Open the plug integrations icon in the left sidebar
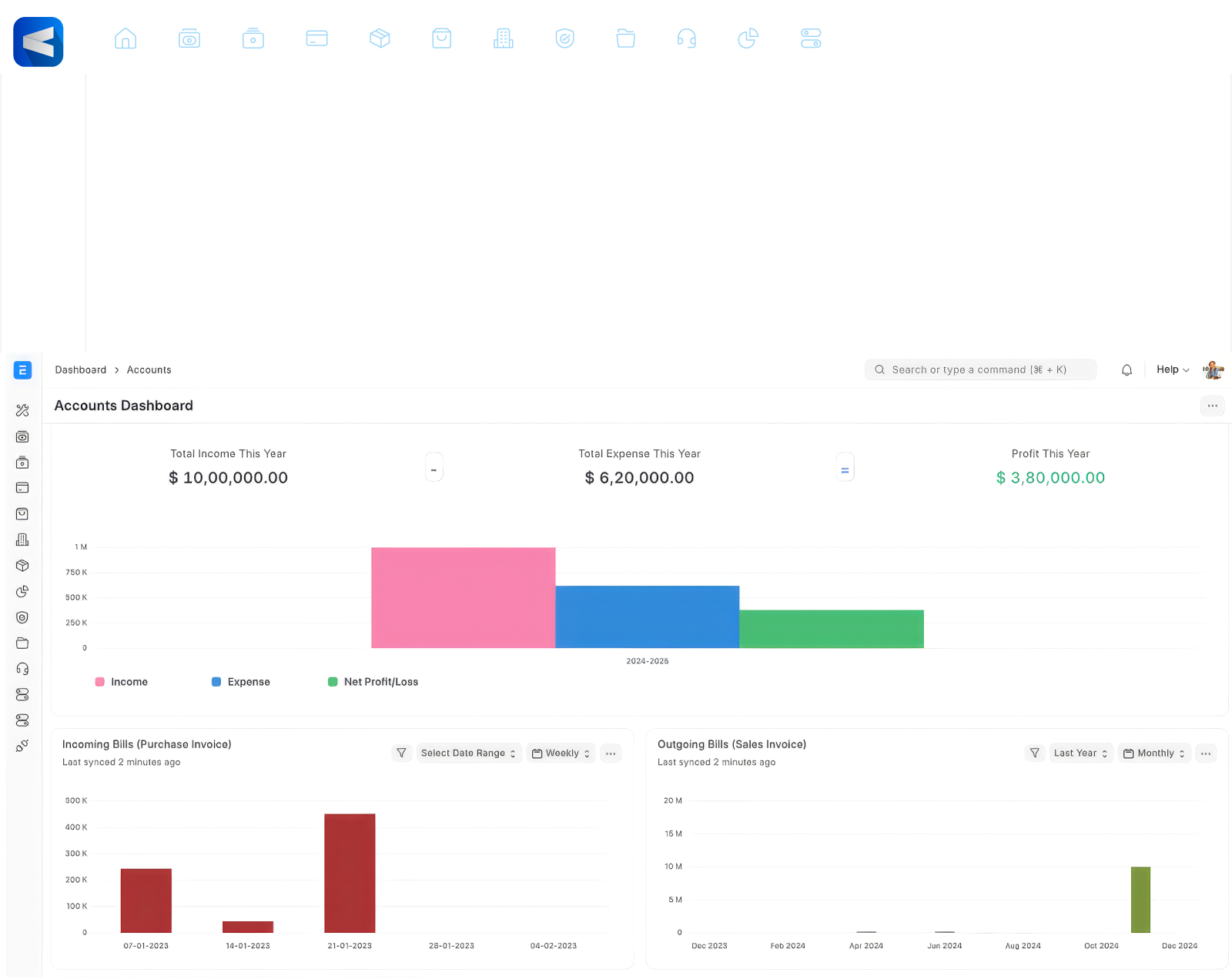The image size is (1232, 979). click(x=22, y=746)
